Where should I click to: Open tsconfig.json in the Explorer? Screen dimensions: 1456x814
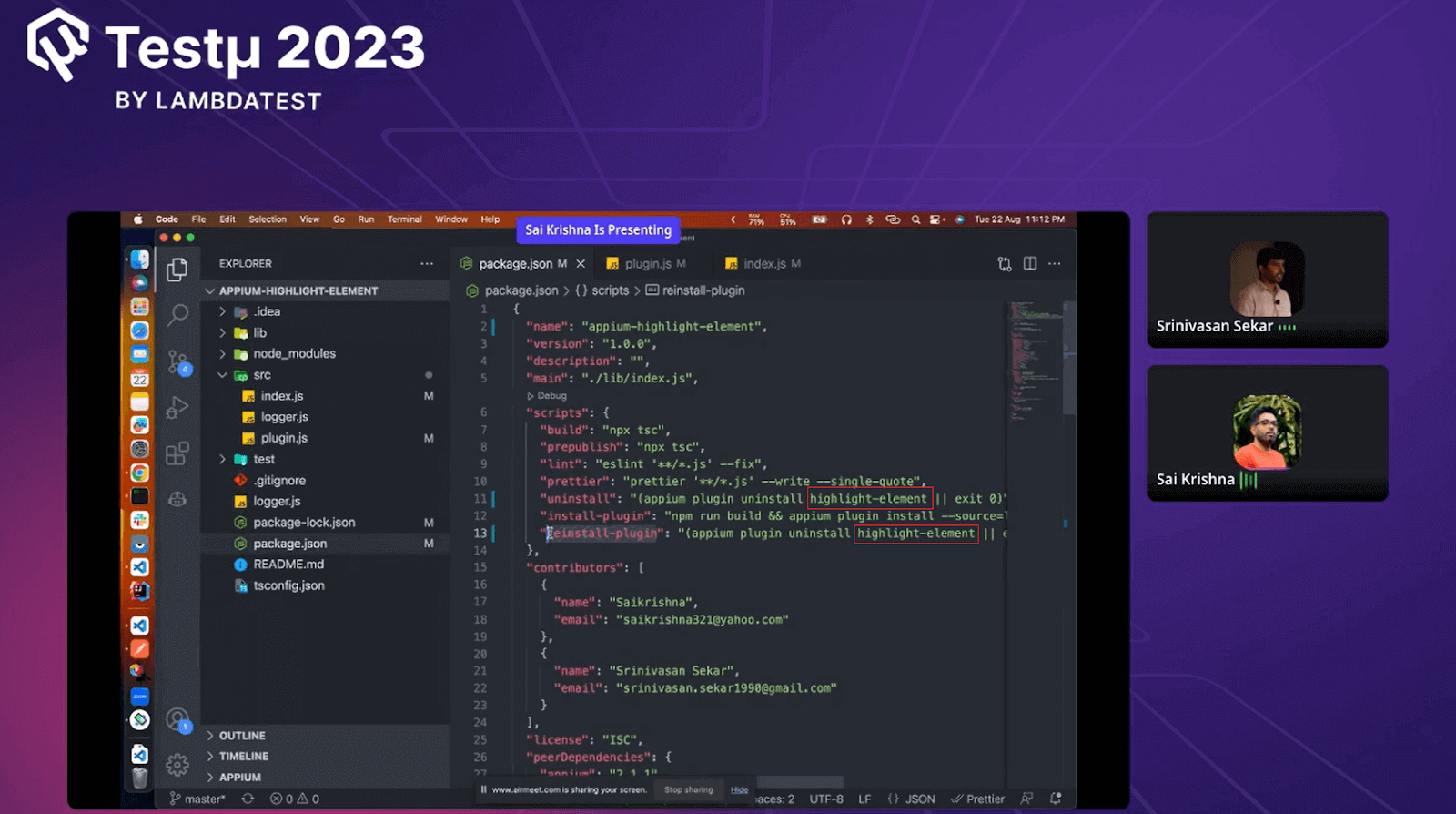coord(288,585)
